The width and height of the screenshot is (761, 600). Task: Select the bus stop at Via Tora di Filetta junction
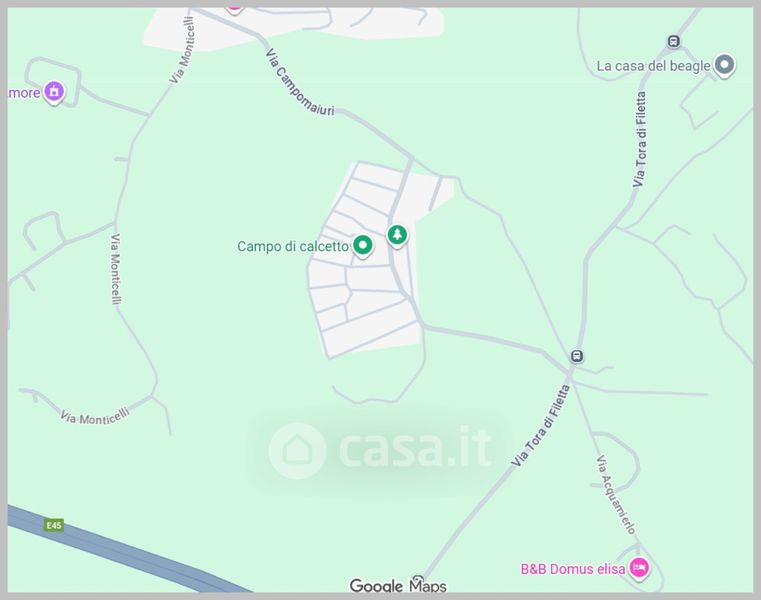tap(577, 356)
